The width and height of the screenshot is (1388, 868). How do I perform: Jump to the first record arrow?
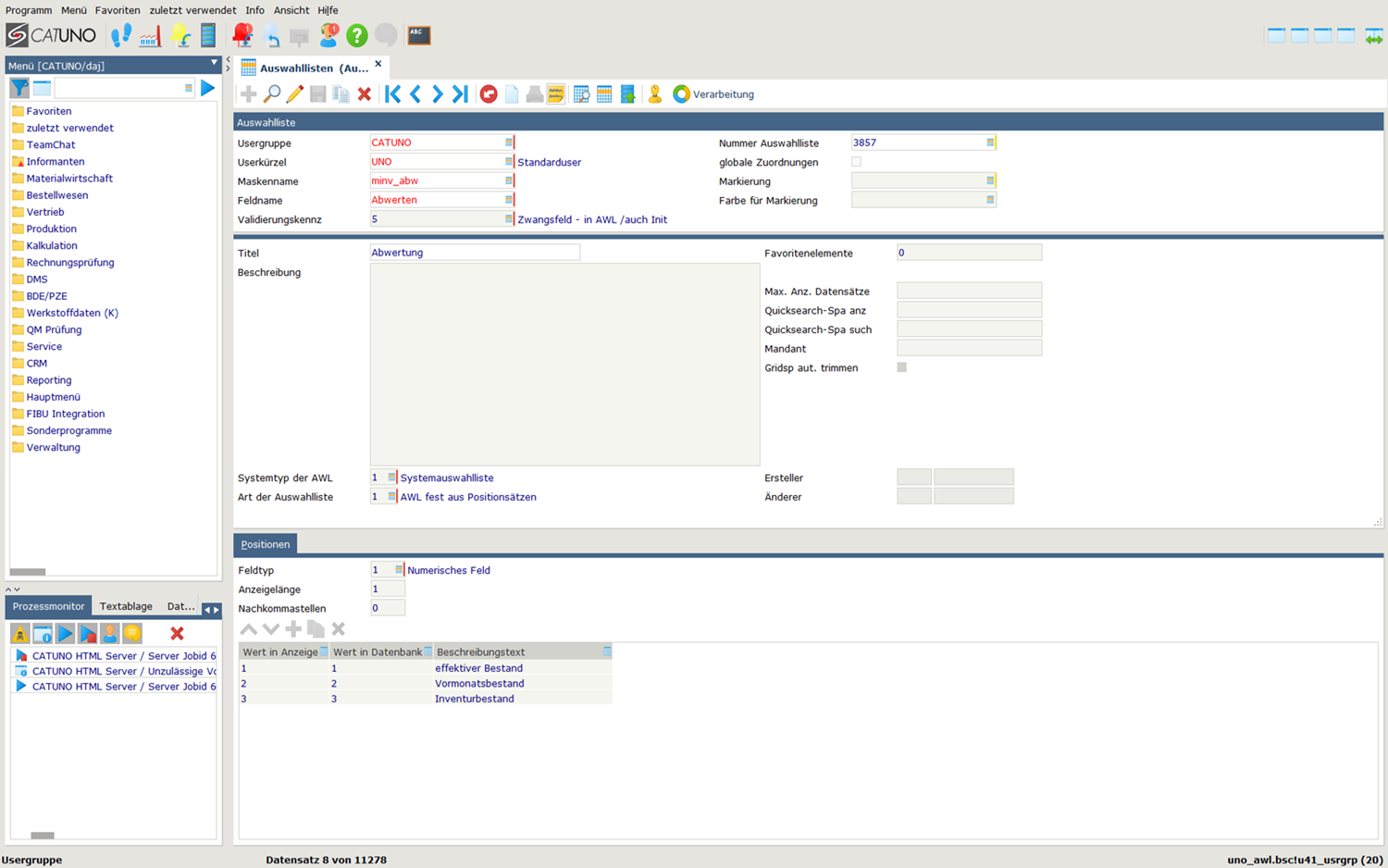tap(392, 93)
